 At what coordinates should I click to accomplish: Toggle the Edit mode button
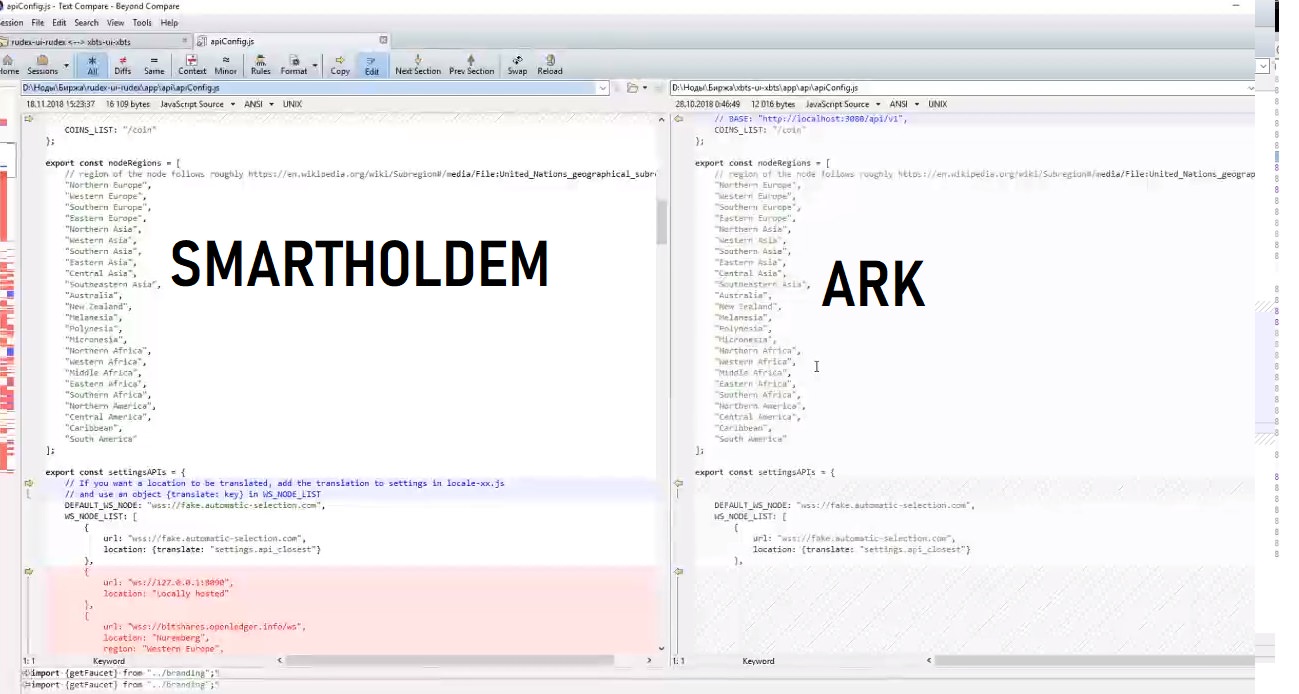(372, 65)
